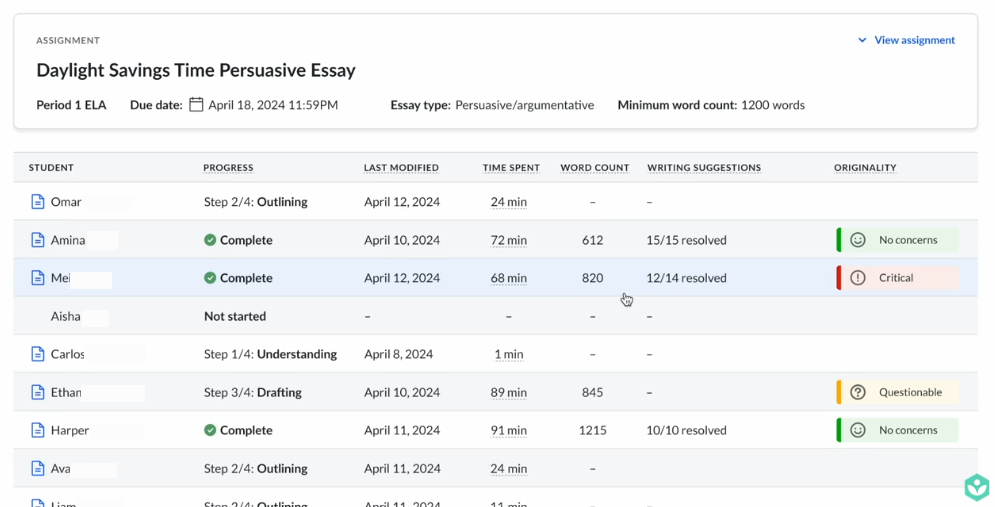Screen dimensions: 995x507
Task: Select student name Mei
Action: coord(60,278)
